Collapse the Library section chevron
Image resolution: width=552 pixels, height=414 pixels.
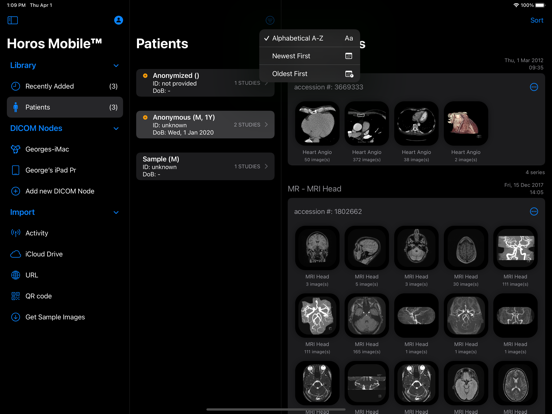(x=116, y=66)
